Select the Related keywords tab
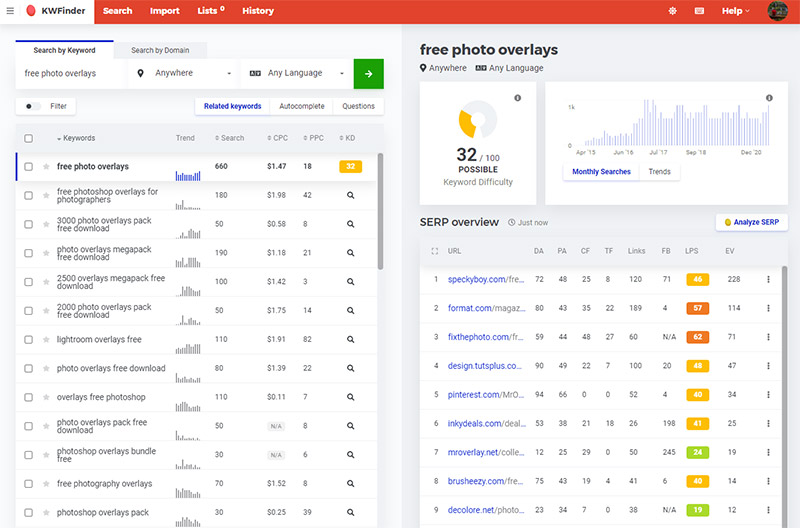 click(232, 106)
